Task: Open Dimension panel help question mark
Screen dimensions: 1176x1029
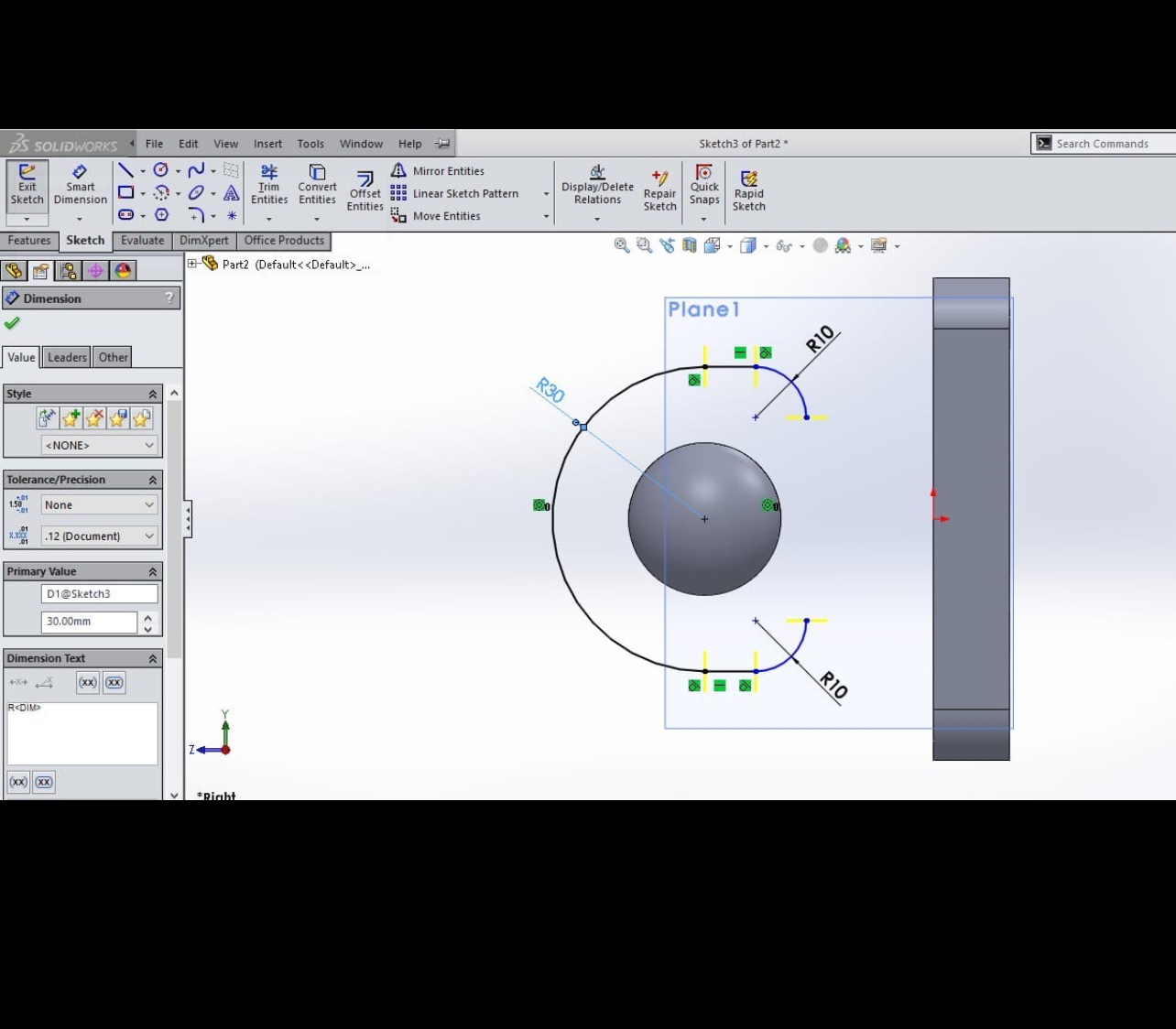Action: coord(169,298)
